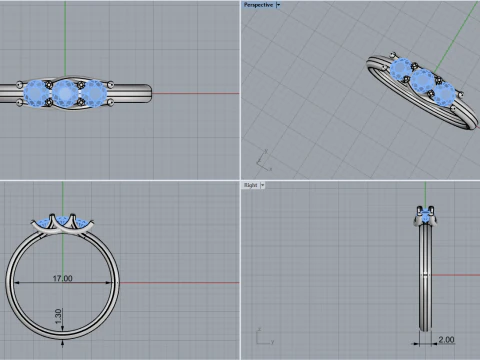The height and width of the screenshot is (360, 480).
Task: Select the 2.00 band width dimension text
Action: coord(446,340)
